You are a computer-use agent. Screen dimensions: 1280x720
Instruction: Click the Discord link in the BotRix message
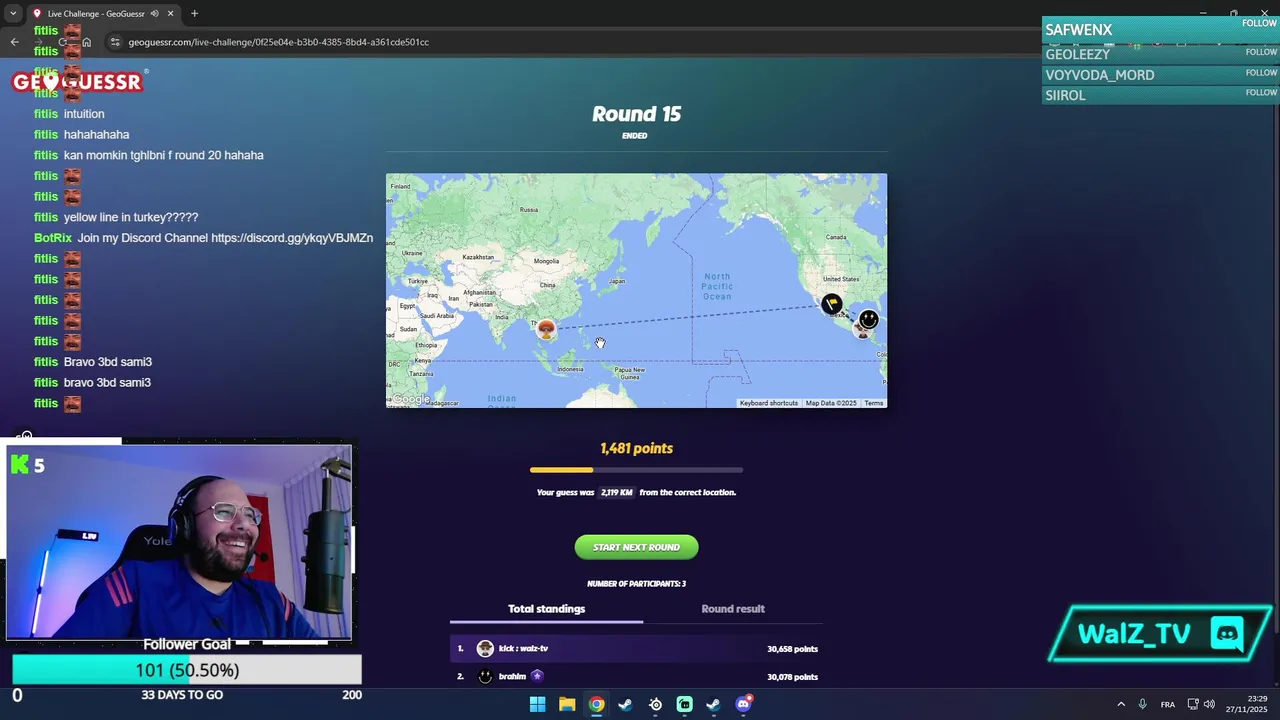[x=292, y=238]
